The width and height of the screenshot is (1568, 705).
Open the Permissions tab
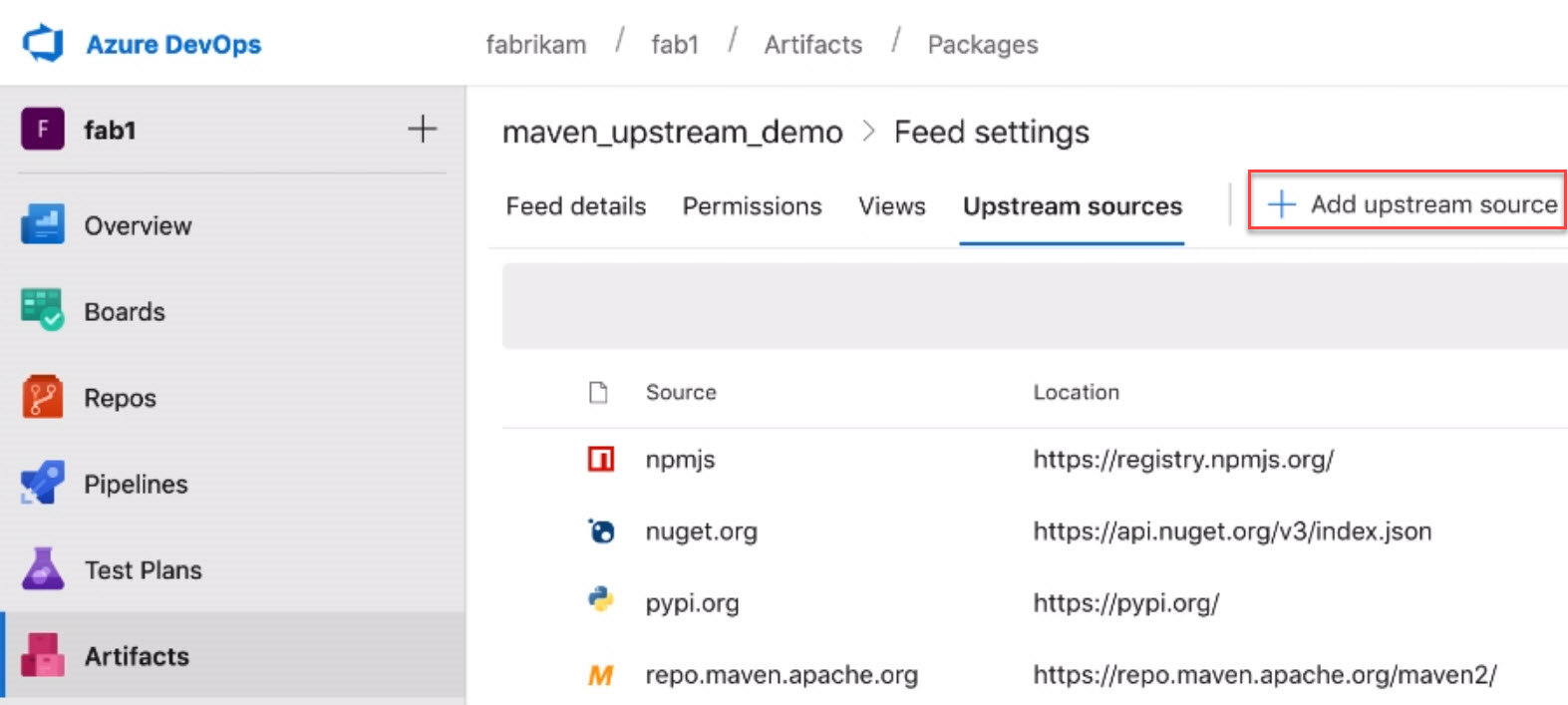point(752,206)
